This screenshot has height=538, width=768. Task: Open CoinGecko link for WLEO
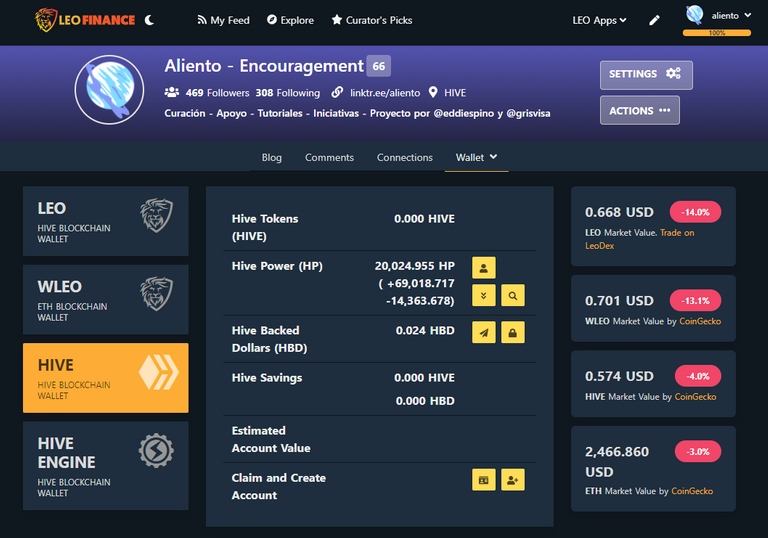click(x=700, y=321)
